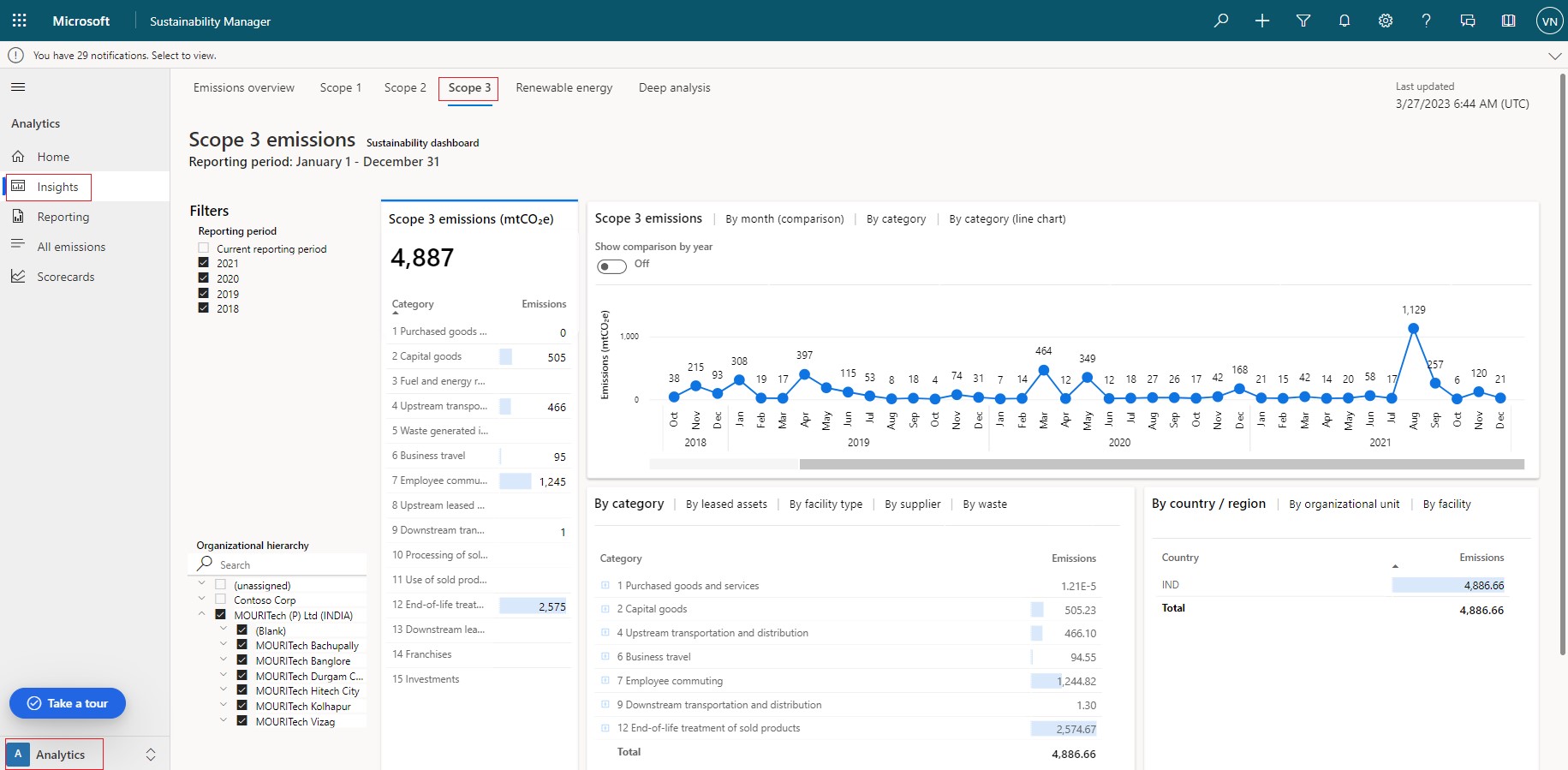The width and height of the screenshot is (1568, 770).
Task: Collapse the MOURITech (P) Ltd (INDIA) node
Action: [202, 614]
